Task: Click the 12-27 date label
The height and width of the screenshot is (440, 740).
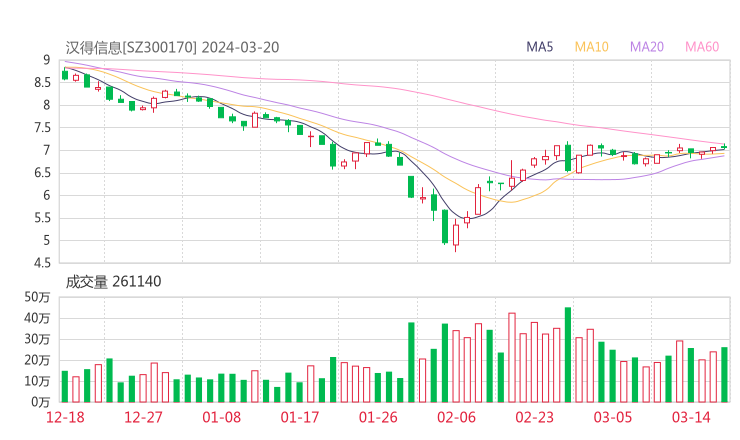Action: click(x=143, y=417)
